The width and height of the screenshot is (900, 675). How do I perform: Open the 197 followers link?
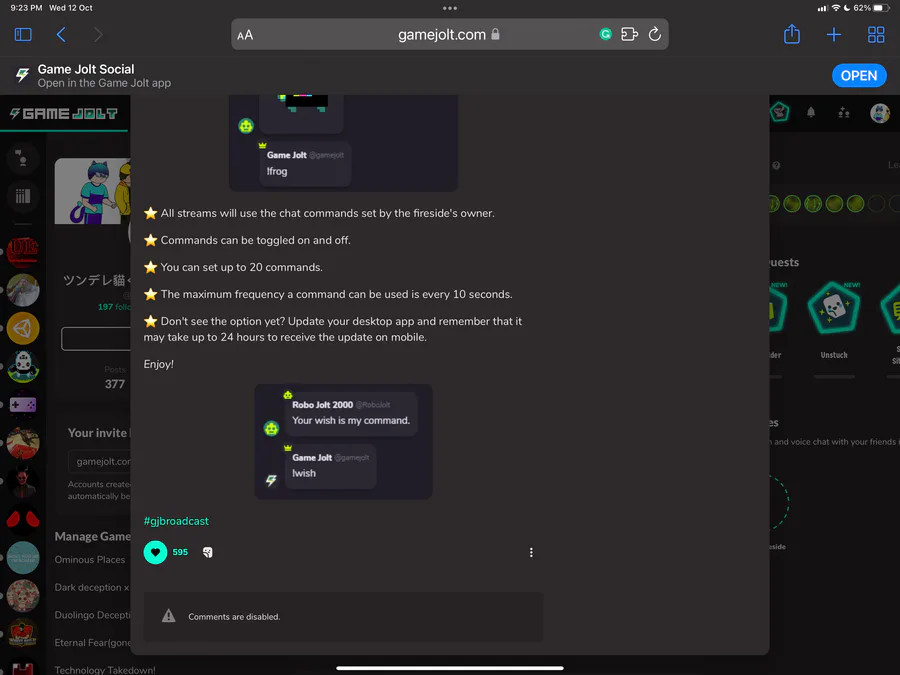(114, 307)
